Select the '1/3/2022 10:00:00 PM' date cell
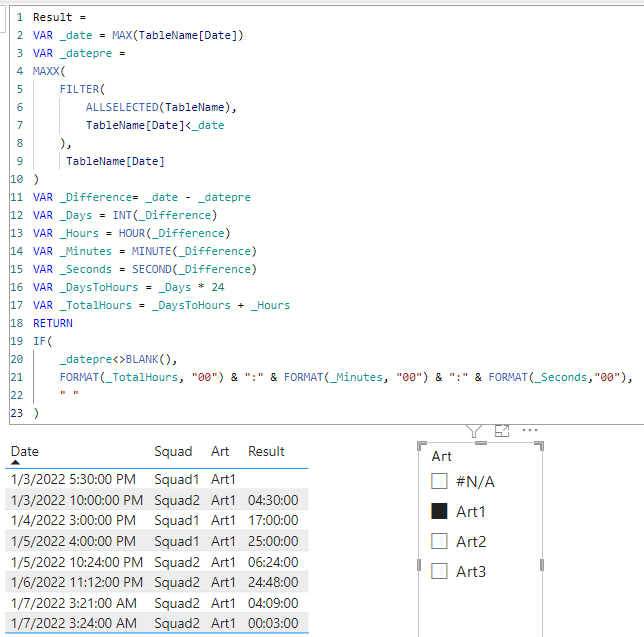 tap(77, 500)
